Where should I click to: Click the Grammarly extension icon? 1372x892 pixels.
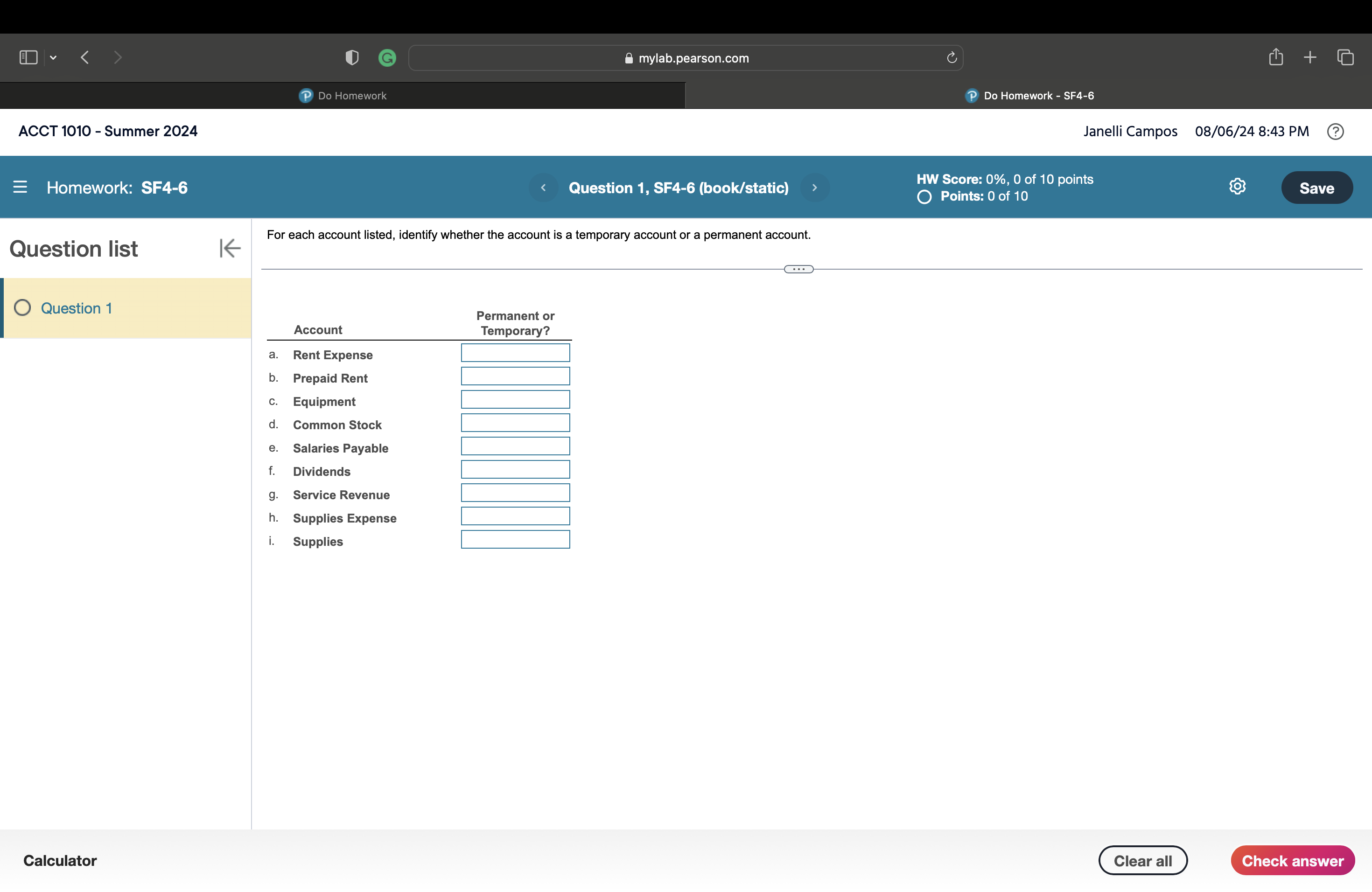point(387,58)
